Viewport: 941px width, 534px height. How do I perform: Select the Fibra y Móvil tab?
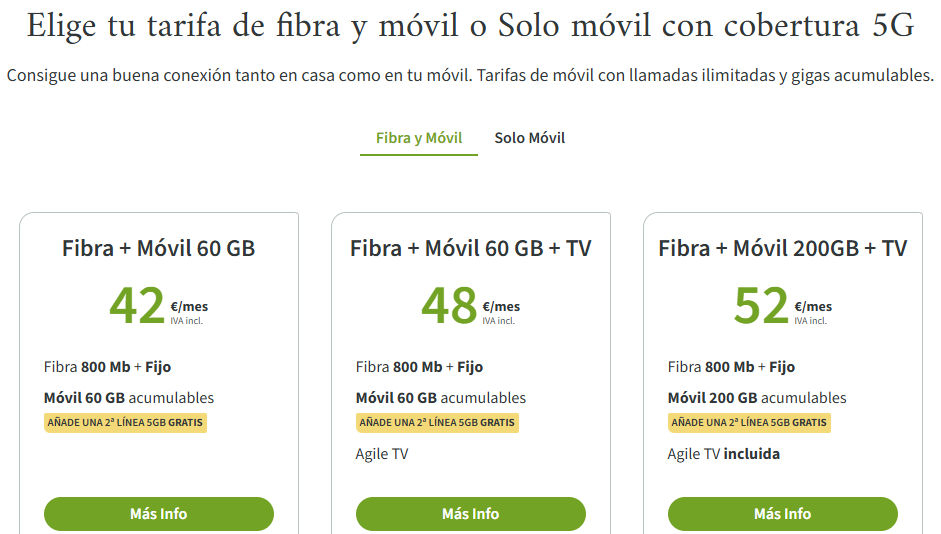coord(419,138)
